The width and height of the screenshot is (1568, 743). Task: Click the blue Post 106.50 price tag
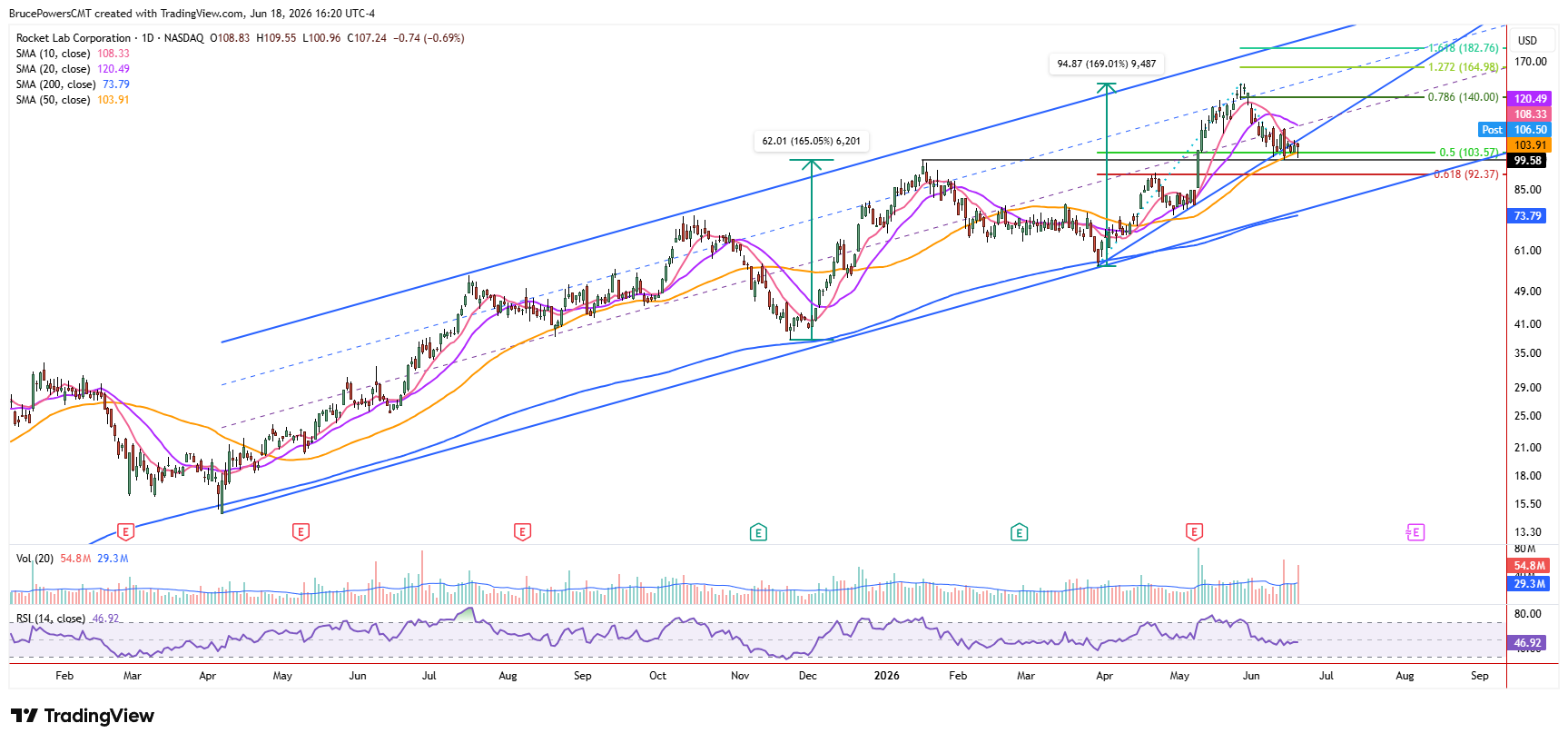point(1515,130)
